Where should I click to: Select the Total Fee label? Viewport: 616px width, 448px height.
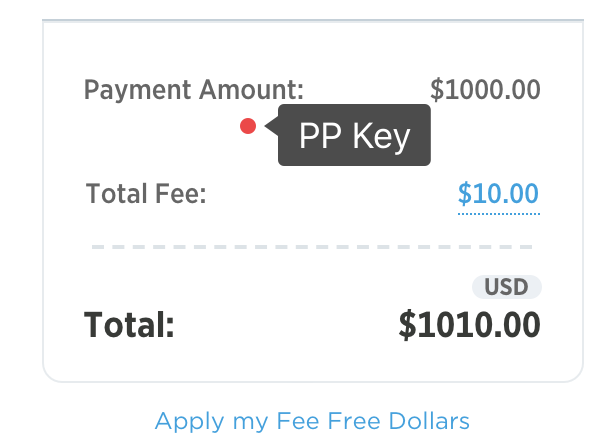tap(146, 193)
